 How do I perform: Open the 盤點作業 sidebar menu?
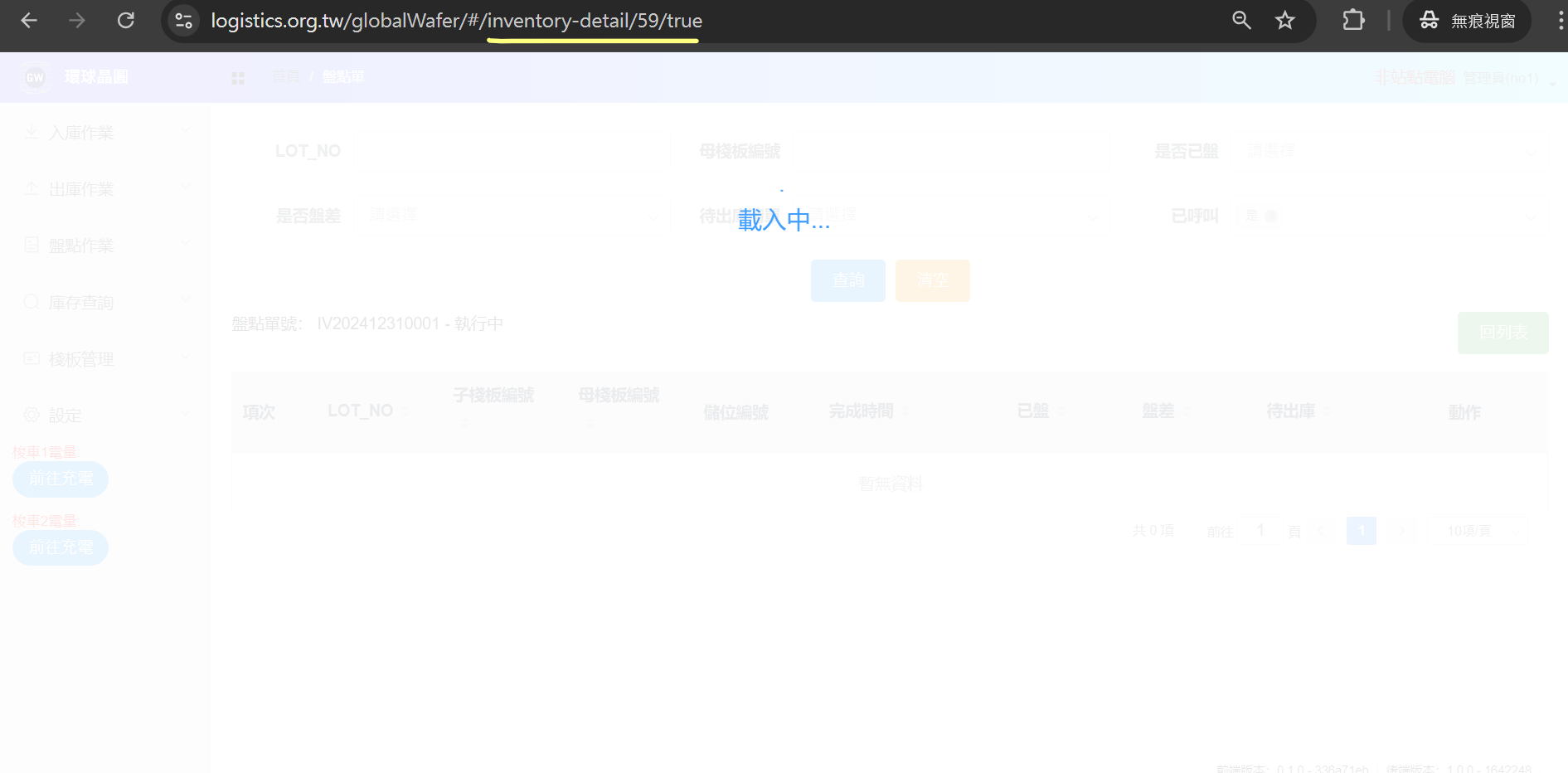[x=105, y=245]
